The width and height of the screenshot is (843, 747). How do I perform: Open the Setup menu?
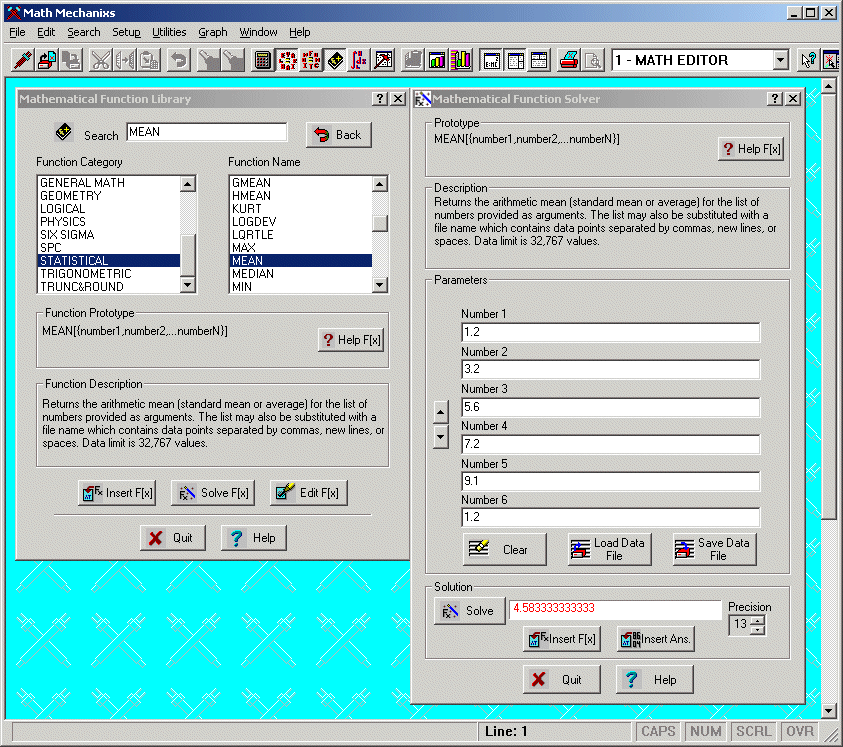tap(126, 32)
